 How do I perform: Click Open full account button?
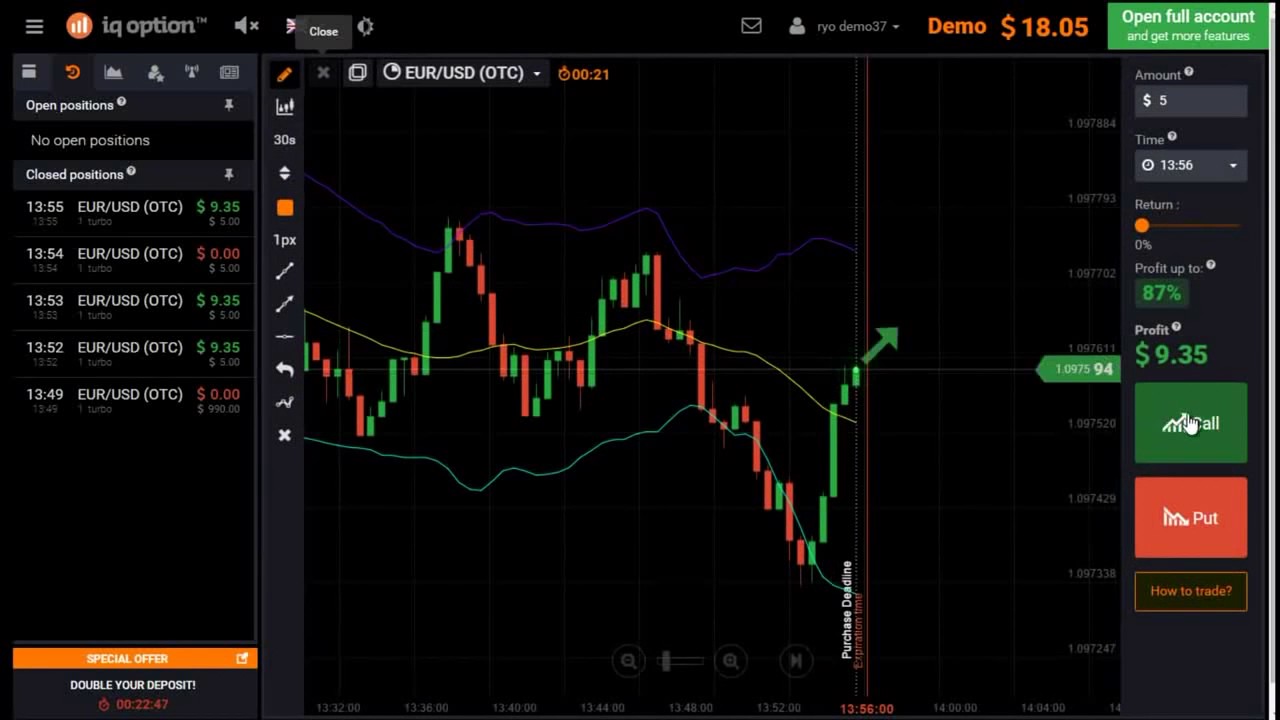1187,25
